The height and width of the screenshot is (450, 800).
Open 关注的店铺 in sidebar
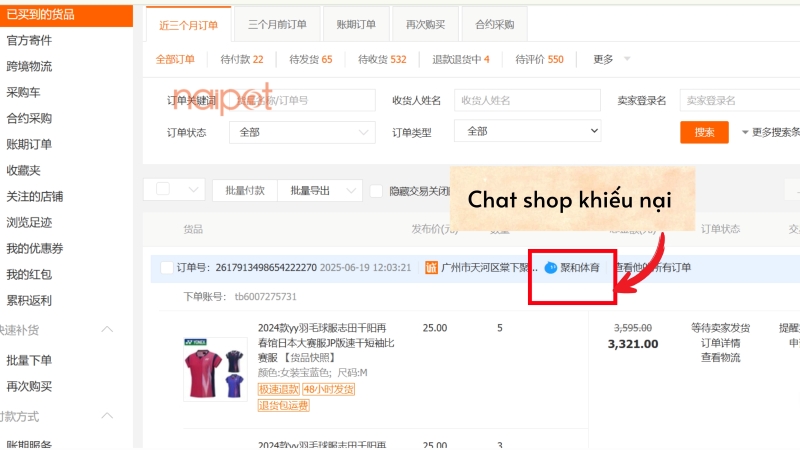coord(35,196)
